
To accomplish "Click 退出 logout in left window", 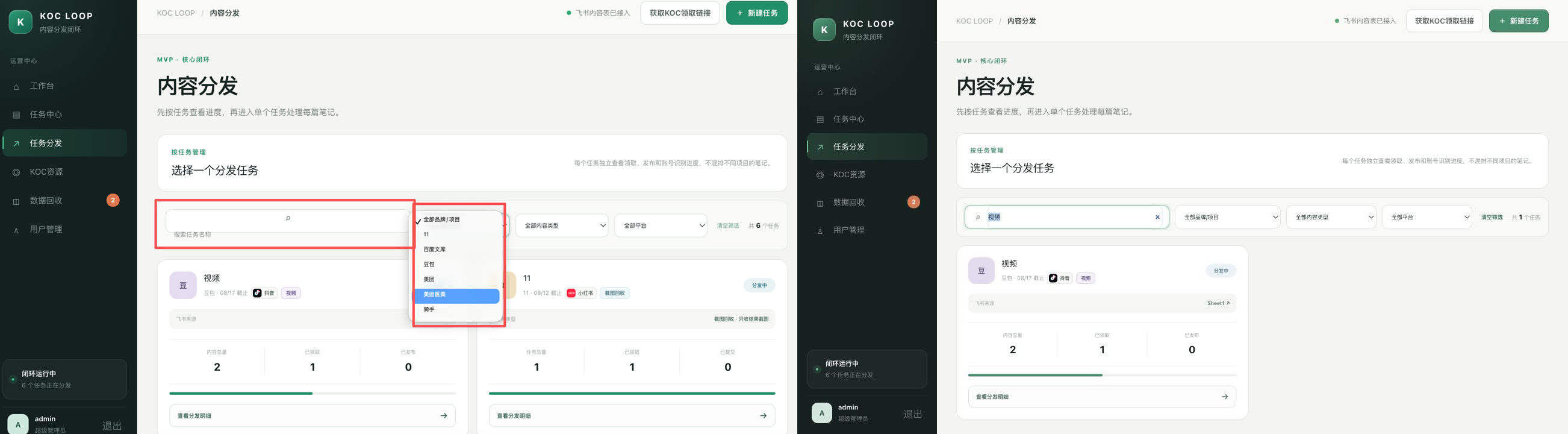I will [x=112, y=426].
